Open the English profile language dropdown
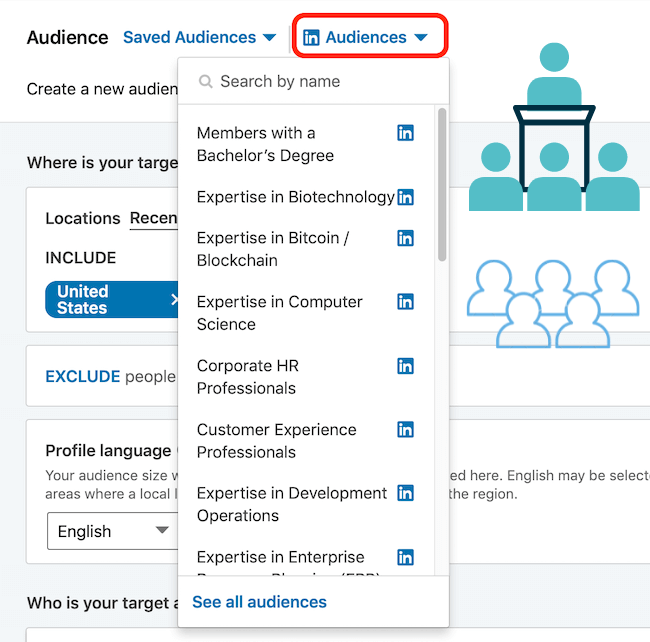 (112, 532)
